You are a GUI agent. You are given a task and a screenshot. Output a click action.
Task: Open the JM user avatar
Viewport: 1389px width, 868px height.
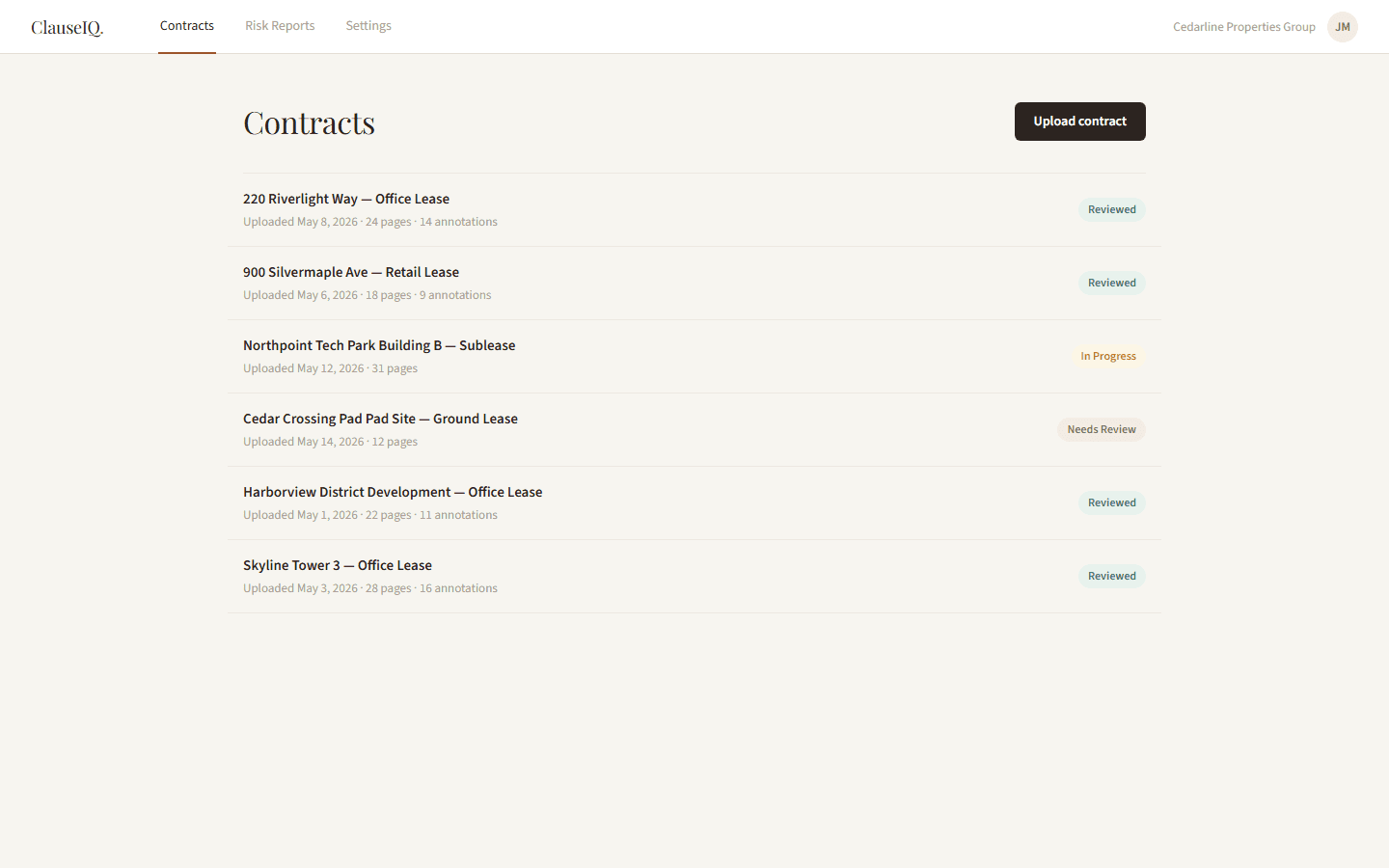[1343, 27]
